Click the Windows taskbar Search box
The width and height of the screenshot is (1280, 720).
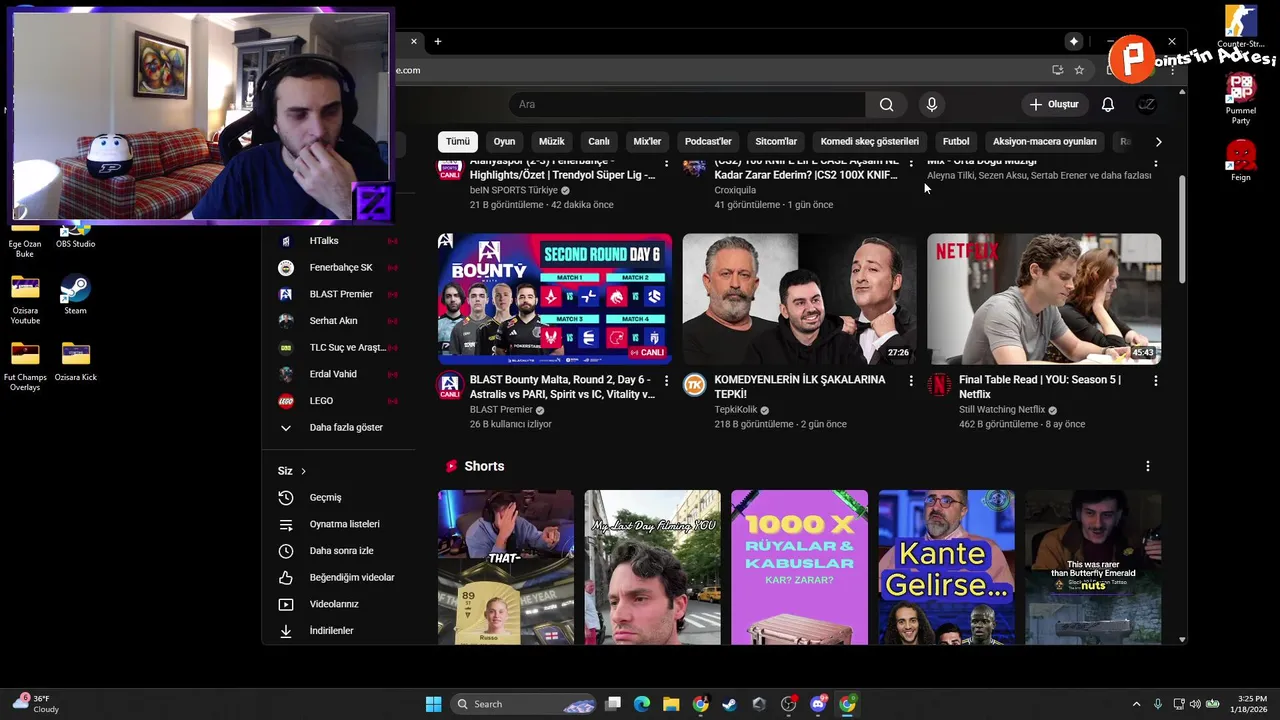point(523,704)
